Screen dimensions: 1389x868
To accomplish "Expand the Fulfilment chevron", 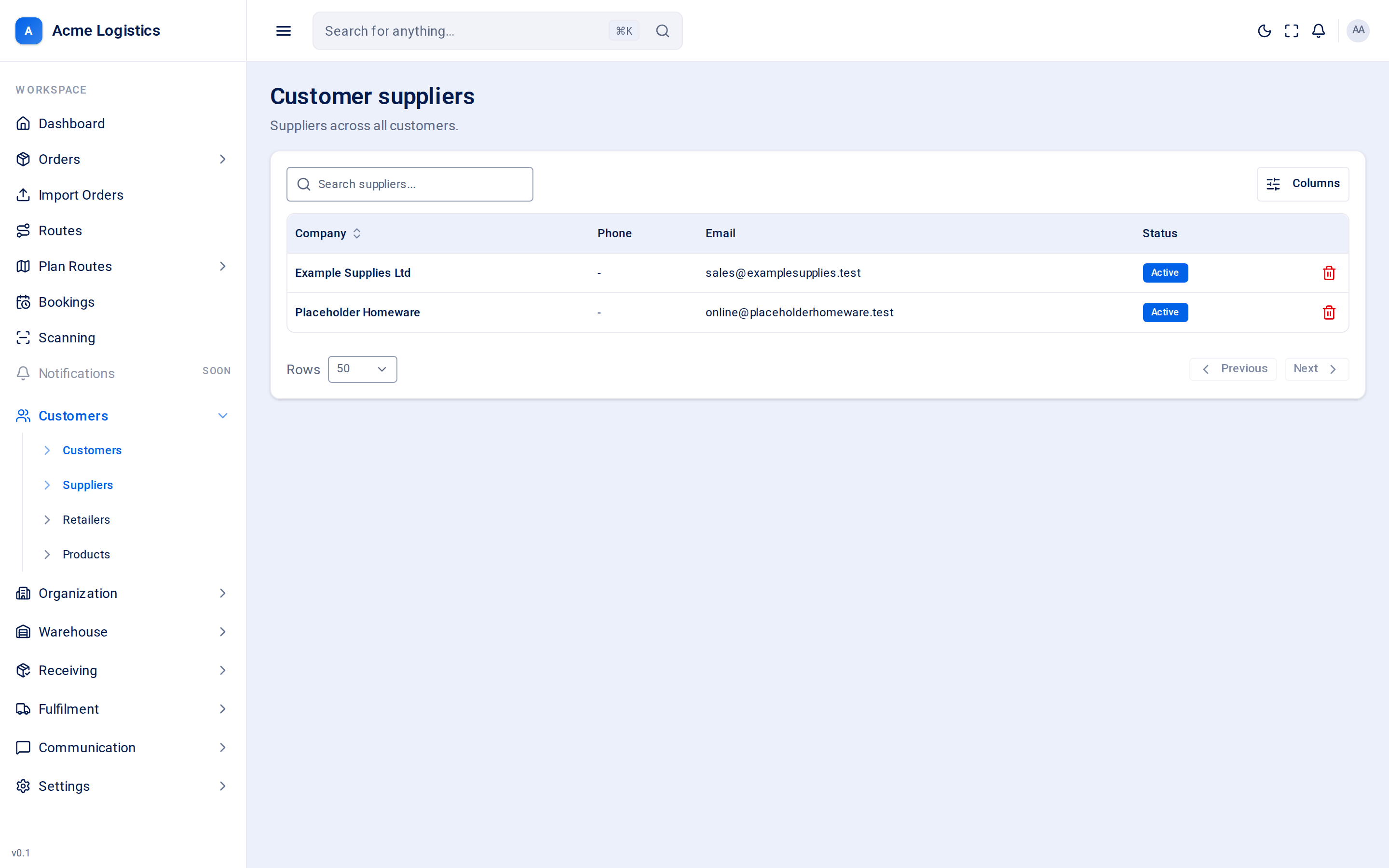I will [x=223, y=709].
